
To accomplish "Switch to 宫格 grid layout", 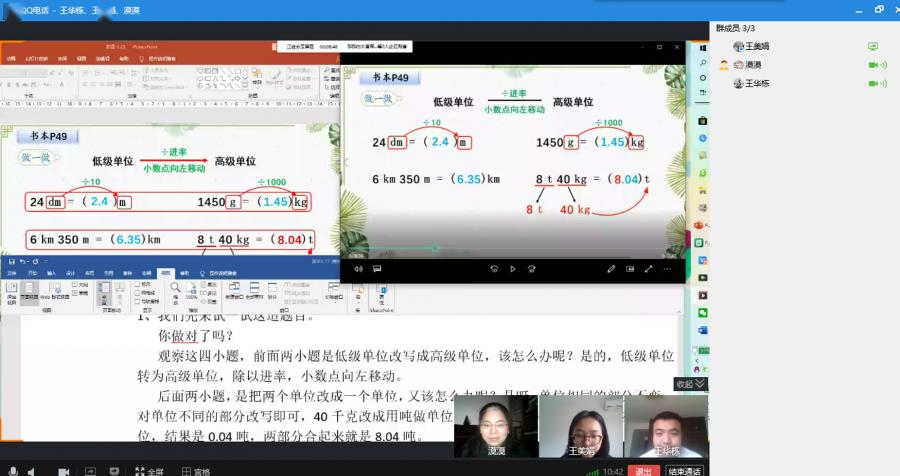I will click(196, 471).
